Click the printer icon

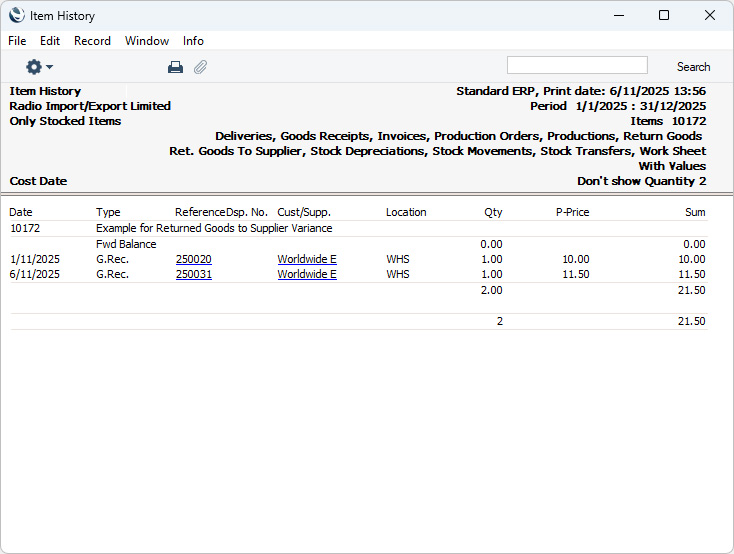click(x=176, y=67)
